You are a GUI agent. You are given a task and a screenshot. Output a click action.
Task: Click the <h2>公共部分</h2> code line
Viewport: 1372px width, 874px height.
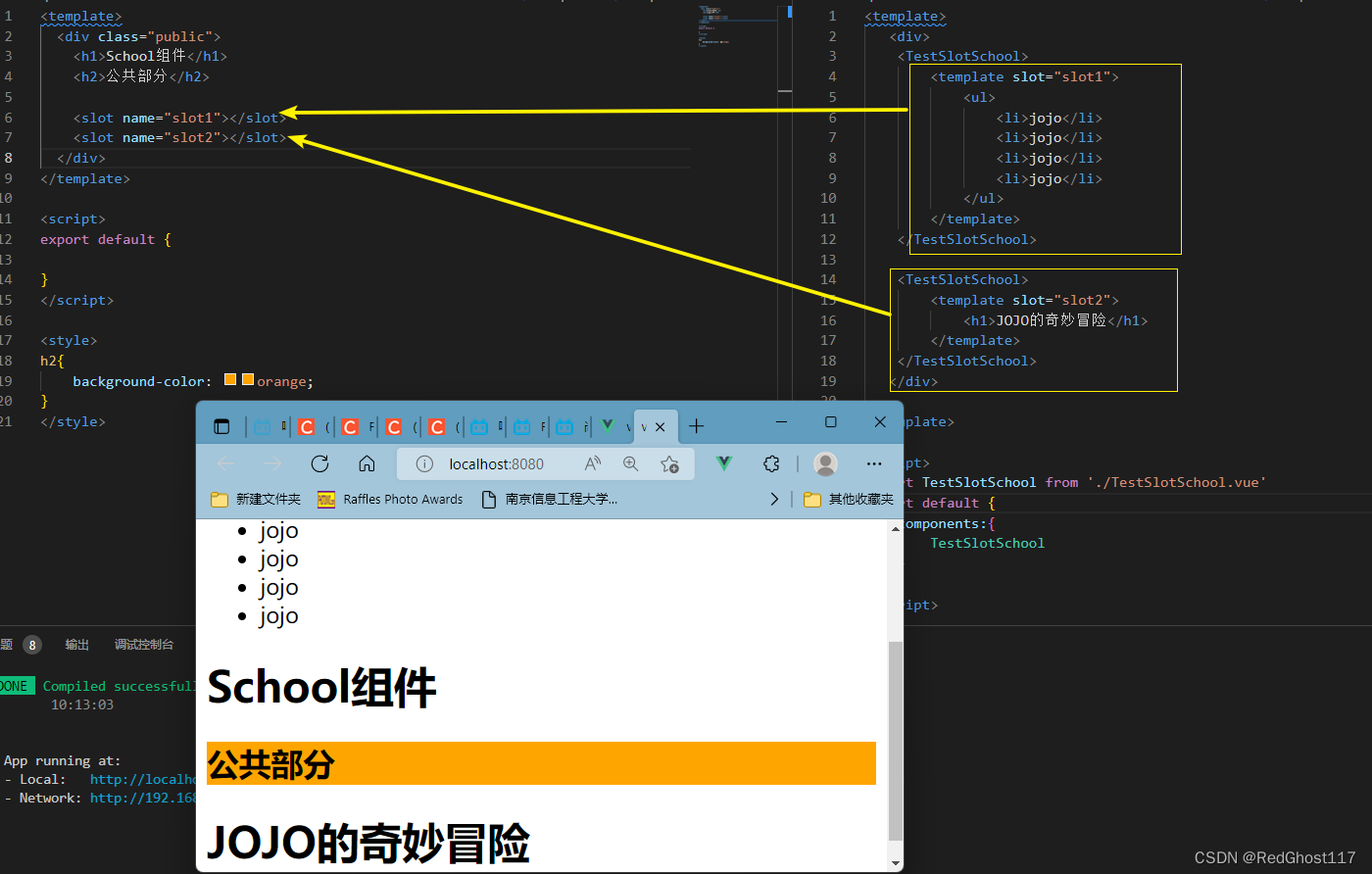tap(141, 76)
